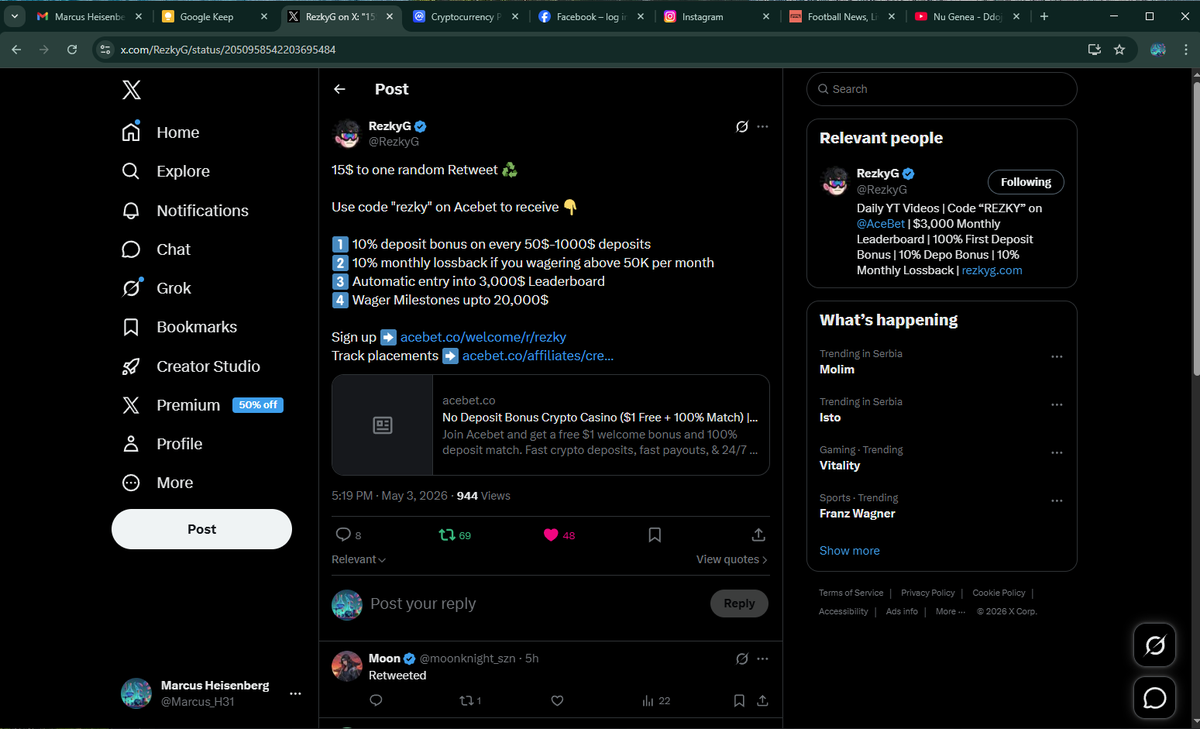Open Bookmarks from the sidebar
Screen dimensions: 1200x729
(180, 327)
